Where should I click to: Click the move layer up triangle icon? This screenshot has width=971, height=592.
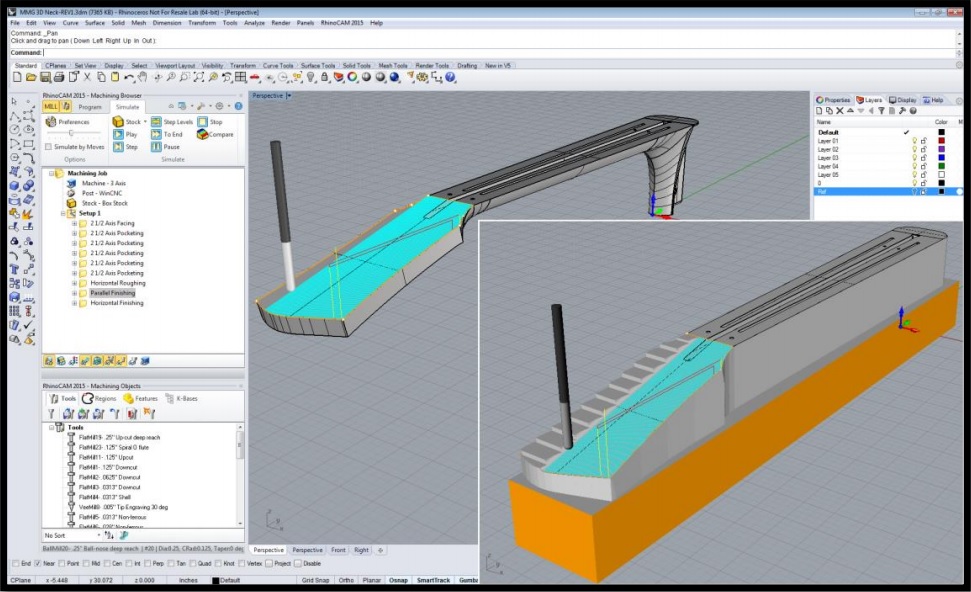point(850,110)
